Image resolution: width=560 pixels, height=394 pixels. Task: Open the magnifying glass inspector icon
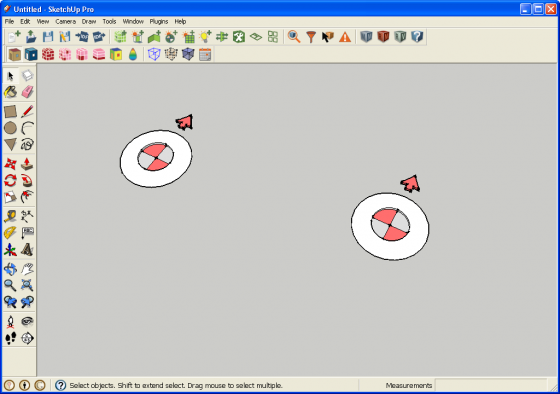click(294, 36)
